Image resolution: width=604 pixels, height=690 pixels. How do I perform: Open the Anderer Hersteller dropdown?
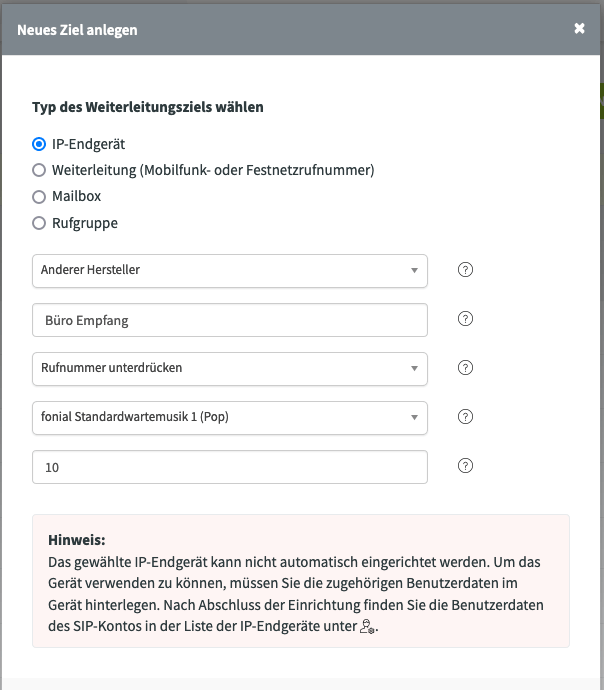230,271
